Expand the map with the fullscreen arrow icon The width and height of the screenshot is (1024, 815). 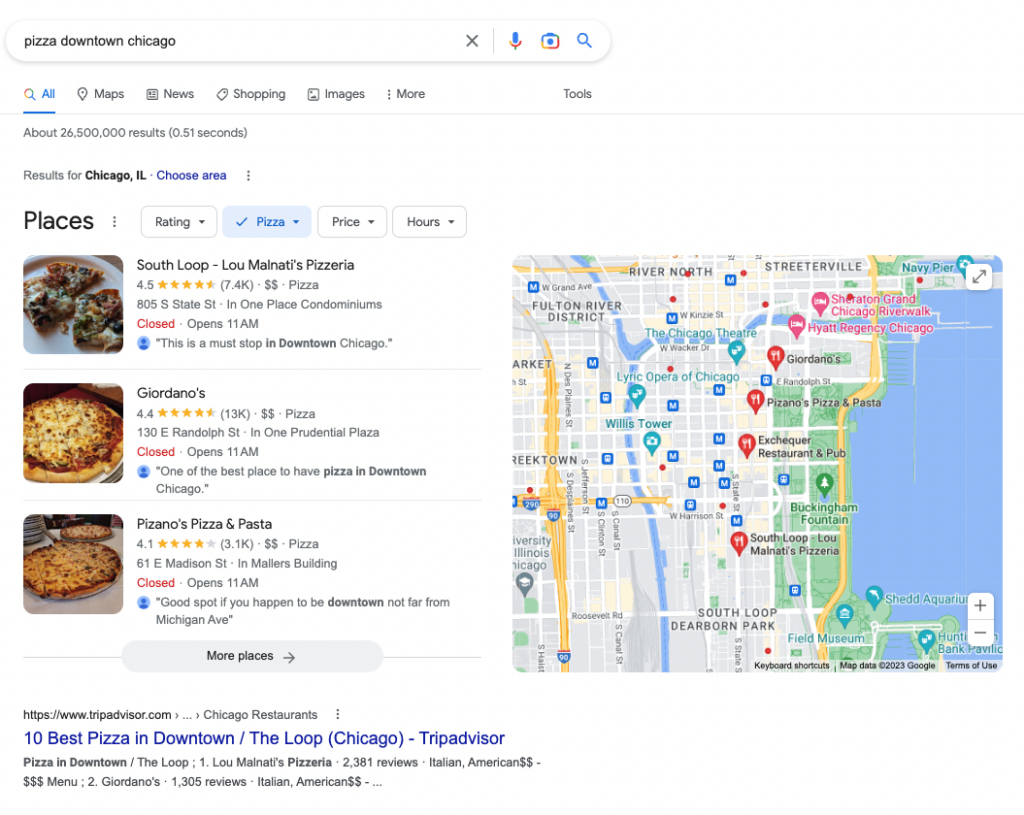click(x=979, y=276)
